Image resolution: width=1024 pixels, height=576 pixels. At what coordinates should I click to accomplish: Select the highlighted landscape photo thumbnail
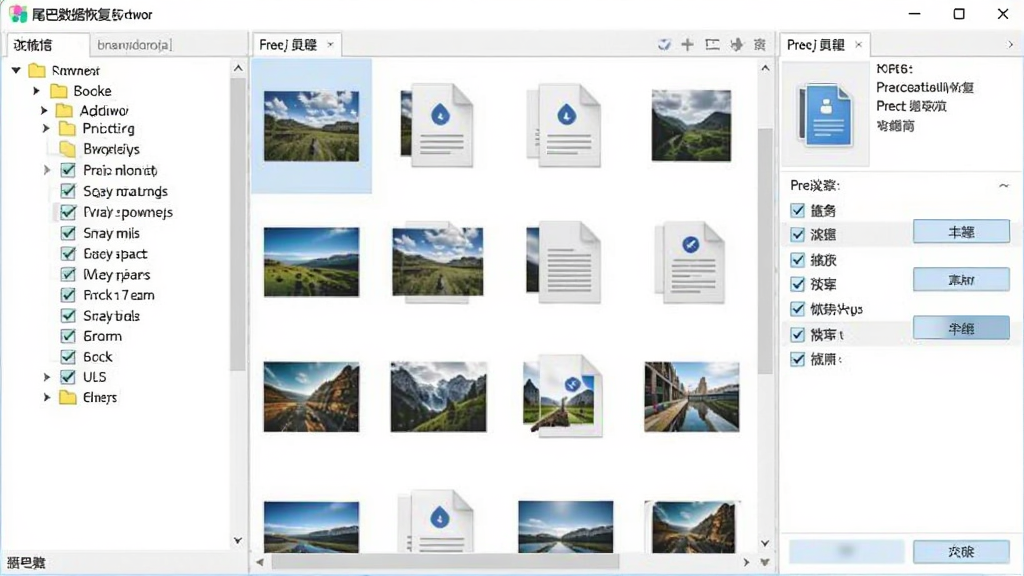pyautogui.click(x=312, y=125)
